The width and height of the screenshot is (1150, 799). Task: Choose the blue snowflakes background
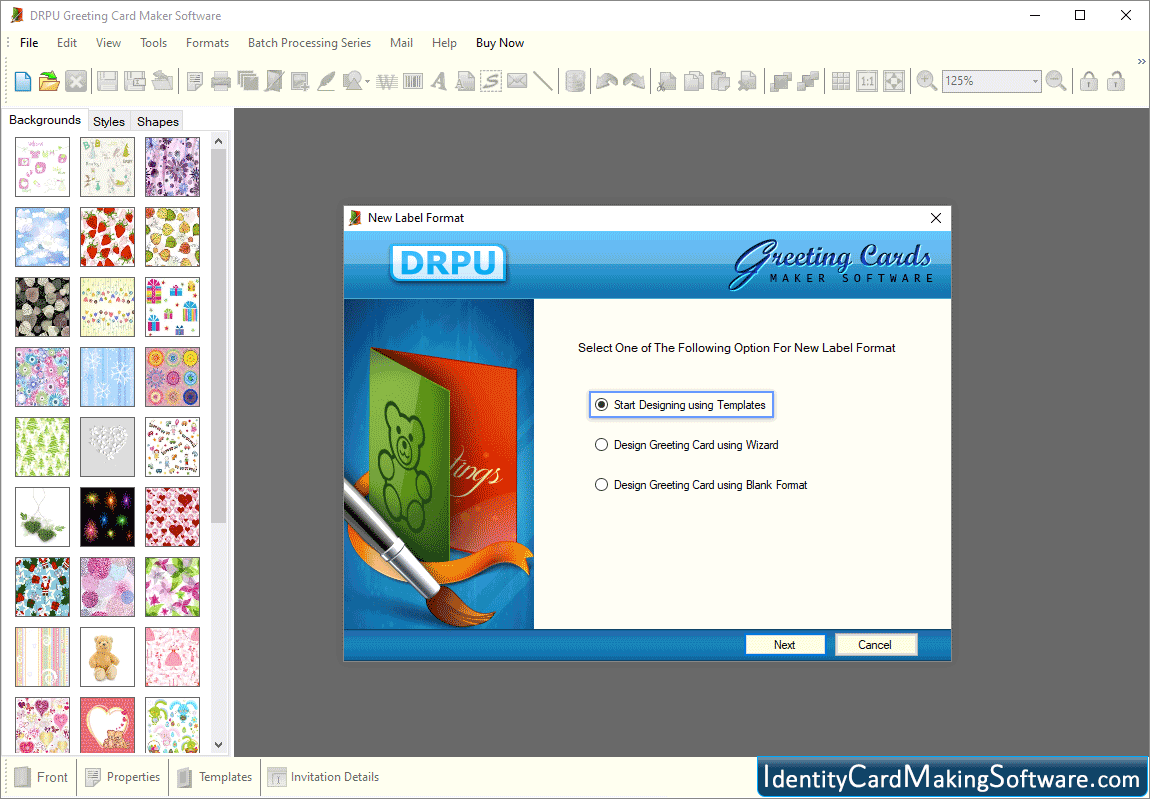pos(107,377)
